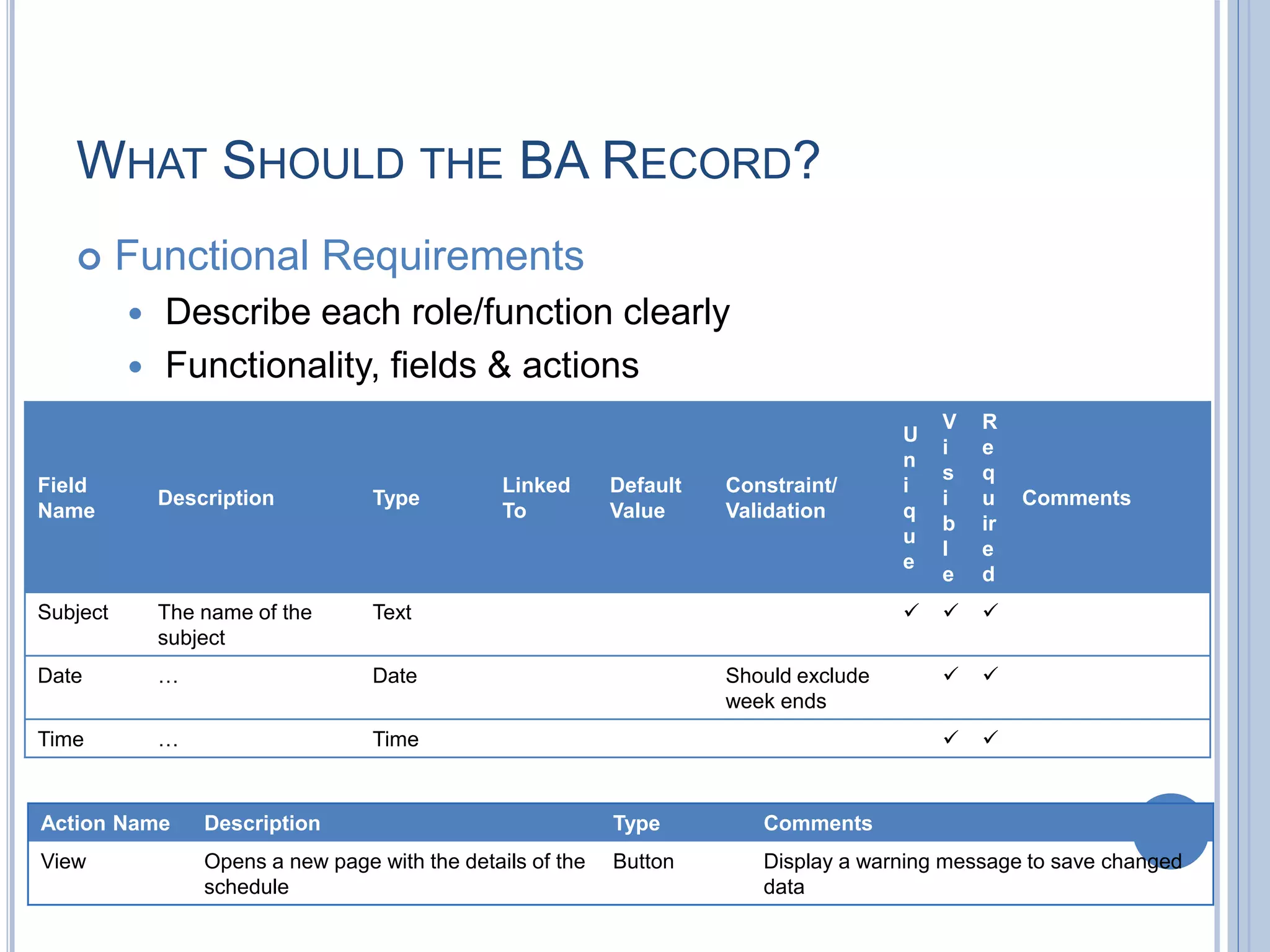Click the 'Default Value' column header
The width and height of the screenshot is (1270, 952).
click(x=646, y=498)
